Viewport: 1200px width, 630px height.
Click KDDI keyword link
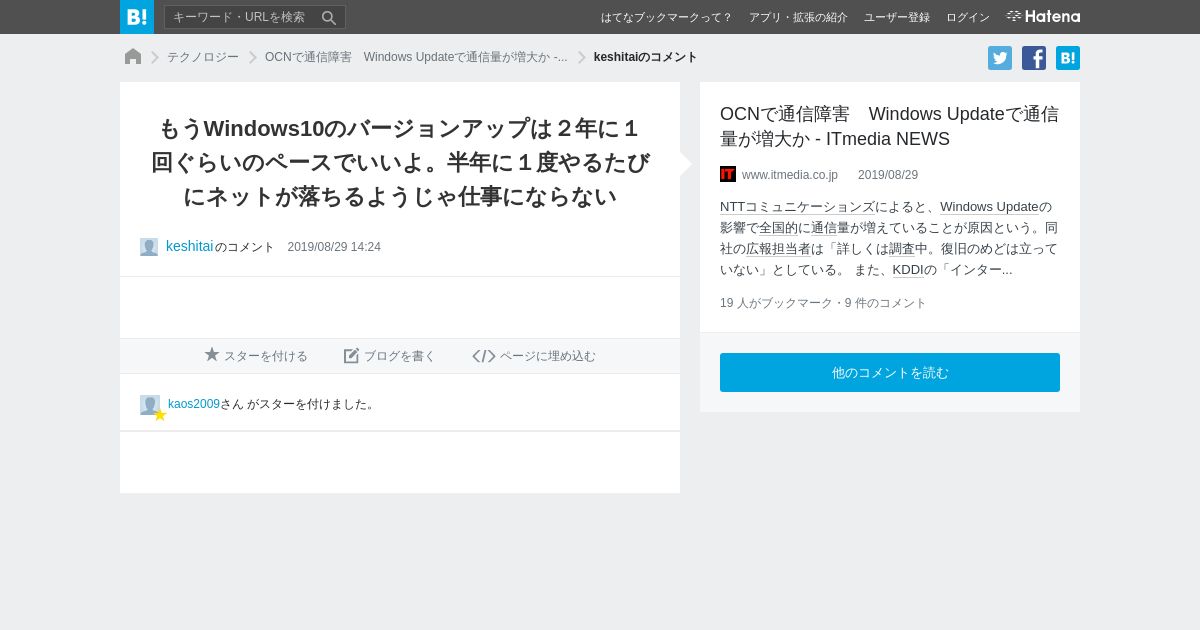[908, 270]
